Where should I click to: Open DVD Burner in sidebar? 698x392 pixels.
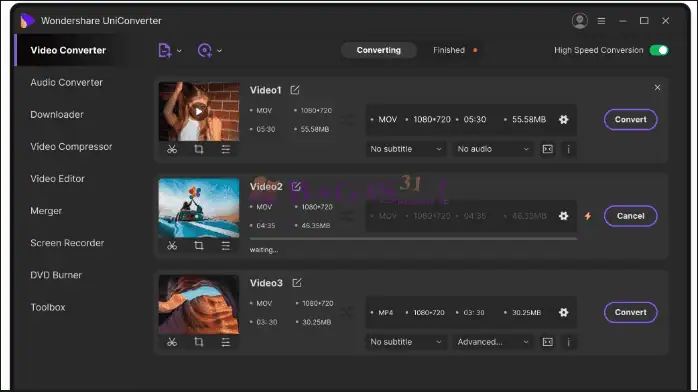[56, 275]
